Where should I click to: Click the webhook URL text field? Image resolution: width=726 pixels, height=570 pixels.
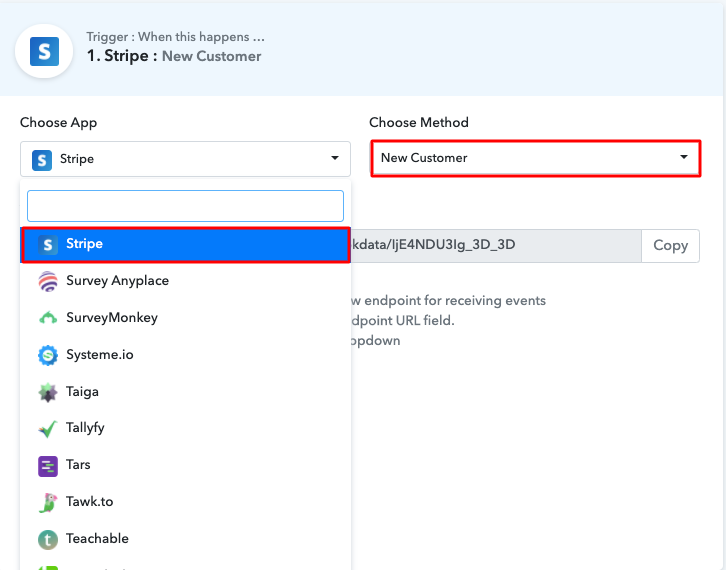tap(495, 245)
